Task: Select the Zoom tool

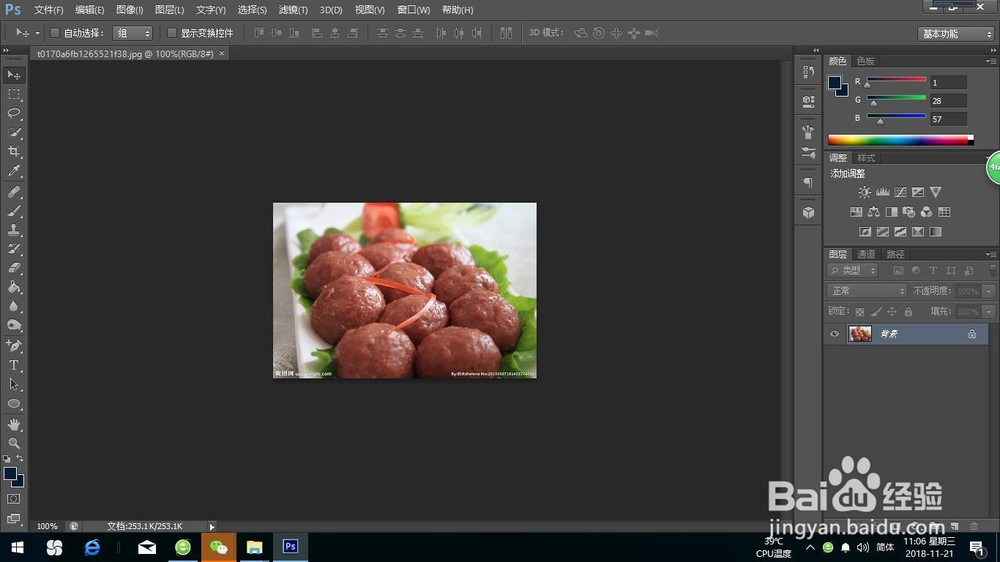Action: tap(13, 443)
